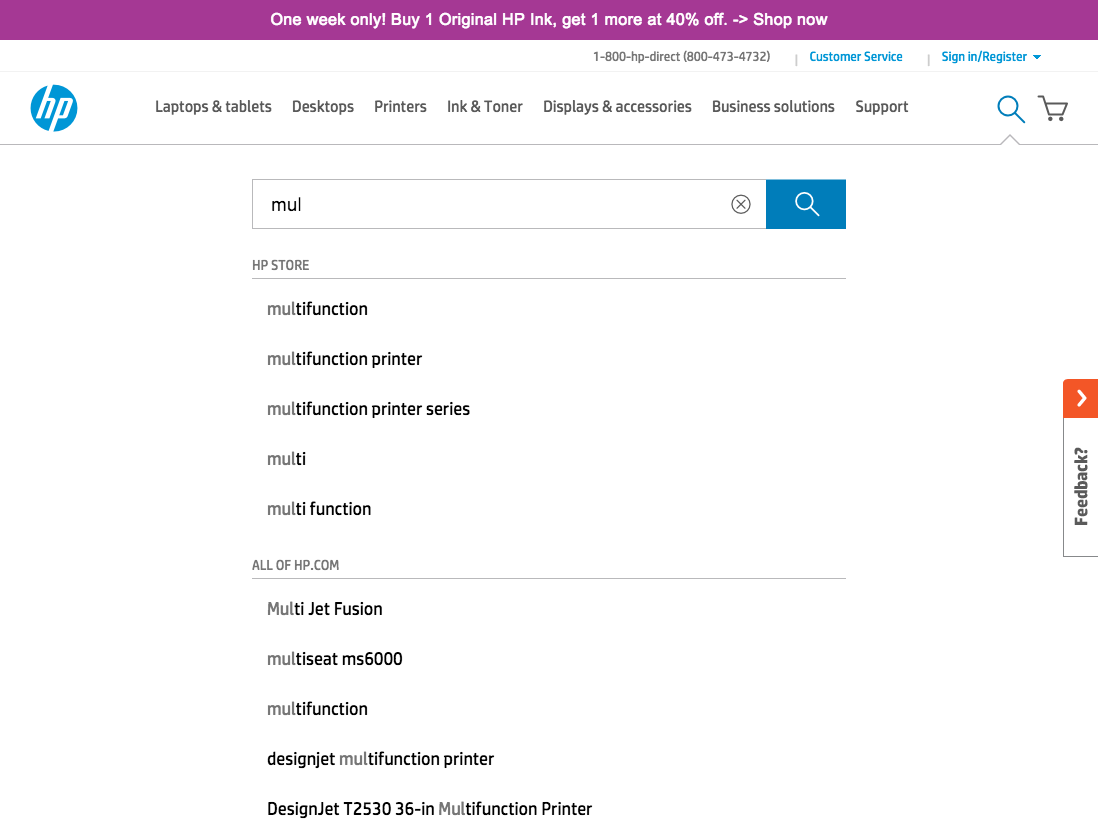Open the Printers menu

400,106
